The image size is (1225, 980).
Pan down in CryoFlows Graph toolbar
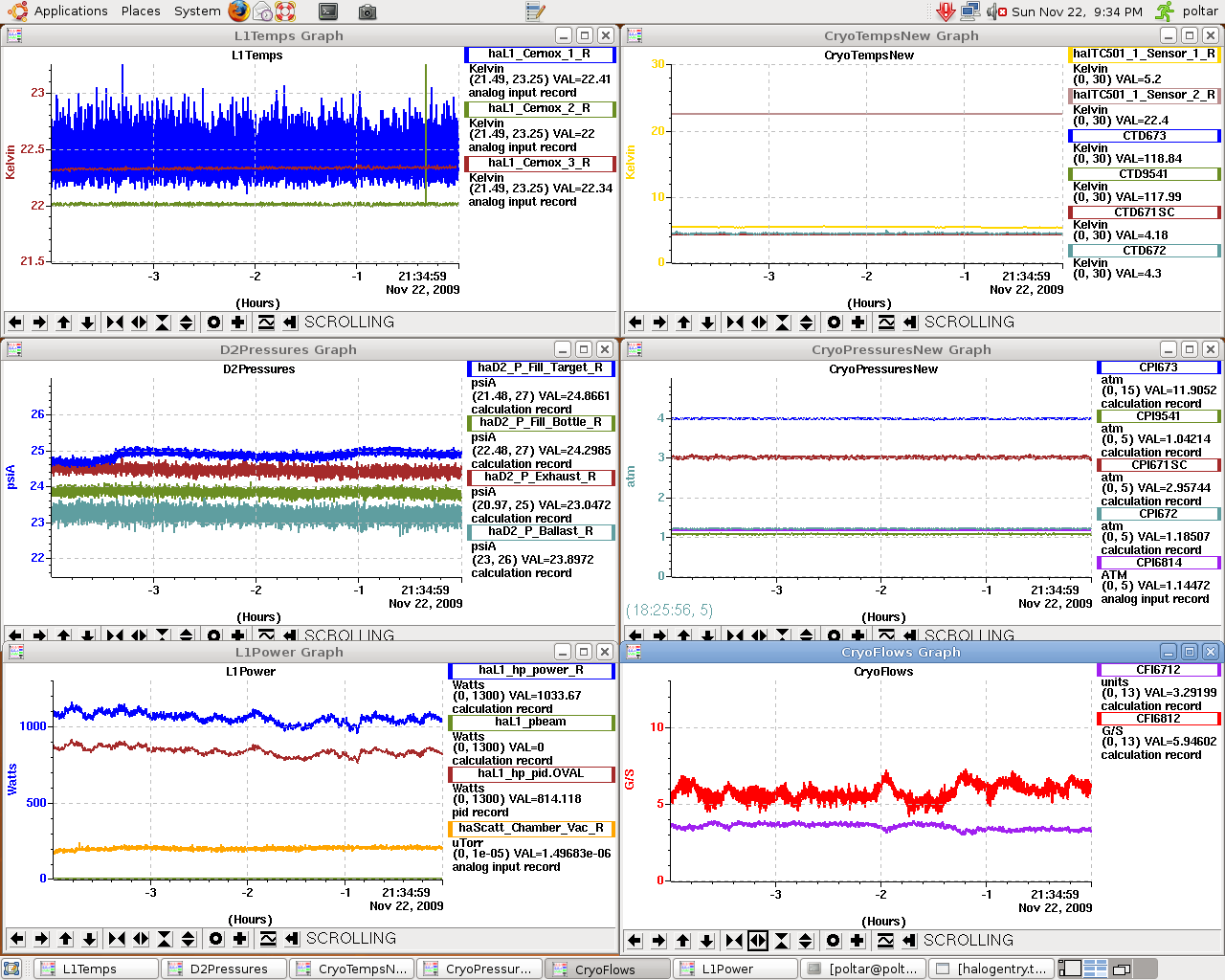point(706,941)
